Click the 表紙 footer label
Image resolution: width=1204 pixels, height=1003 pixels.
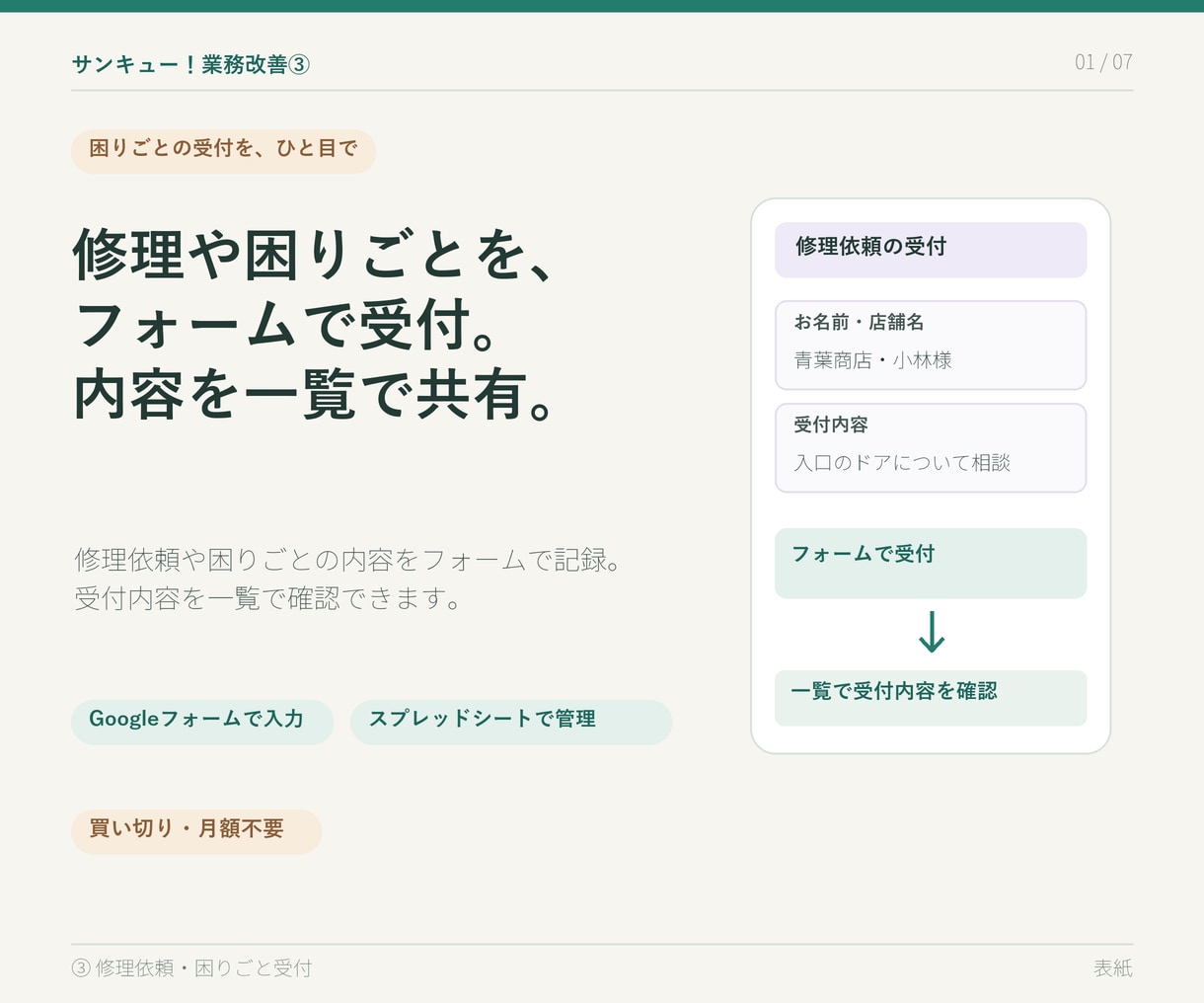pos(1113,968)
